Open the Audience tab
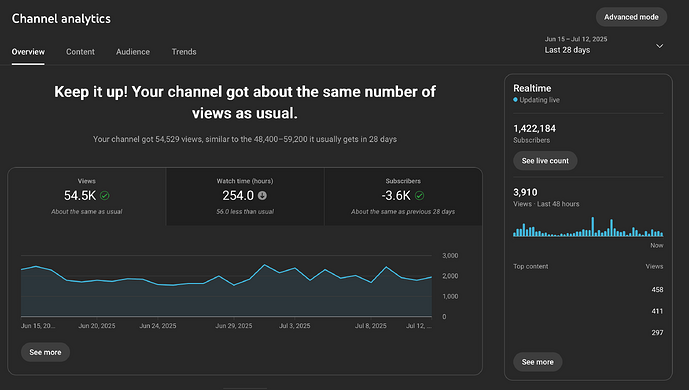Screen dimensions: 689x390 [x=133, y=52]
